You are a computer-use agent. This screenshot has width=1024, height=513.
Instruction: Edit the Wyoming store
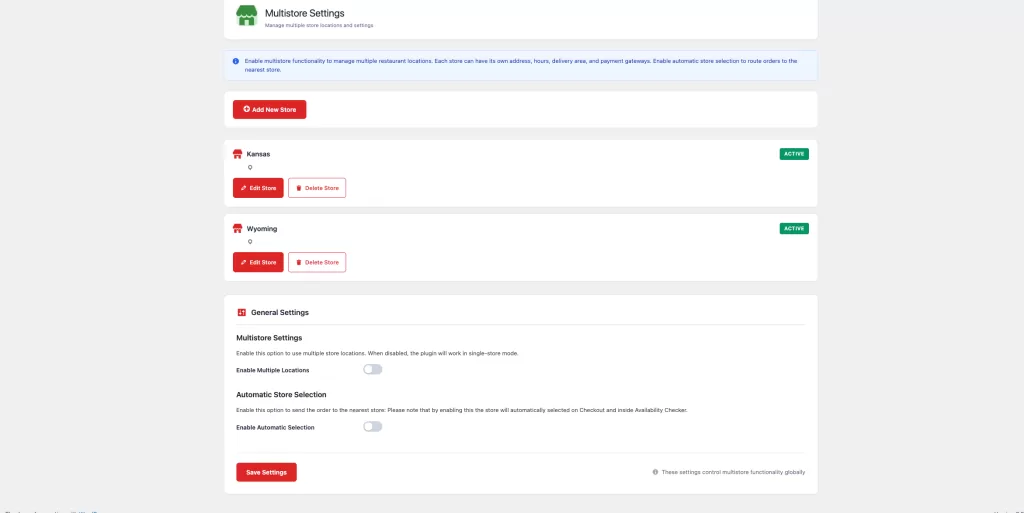tap(258, 262)
